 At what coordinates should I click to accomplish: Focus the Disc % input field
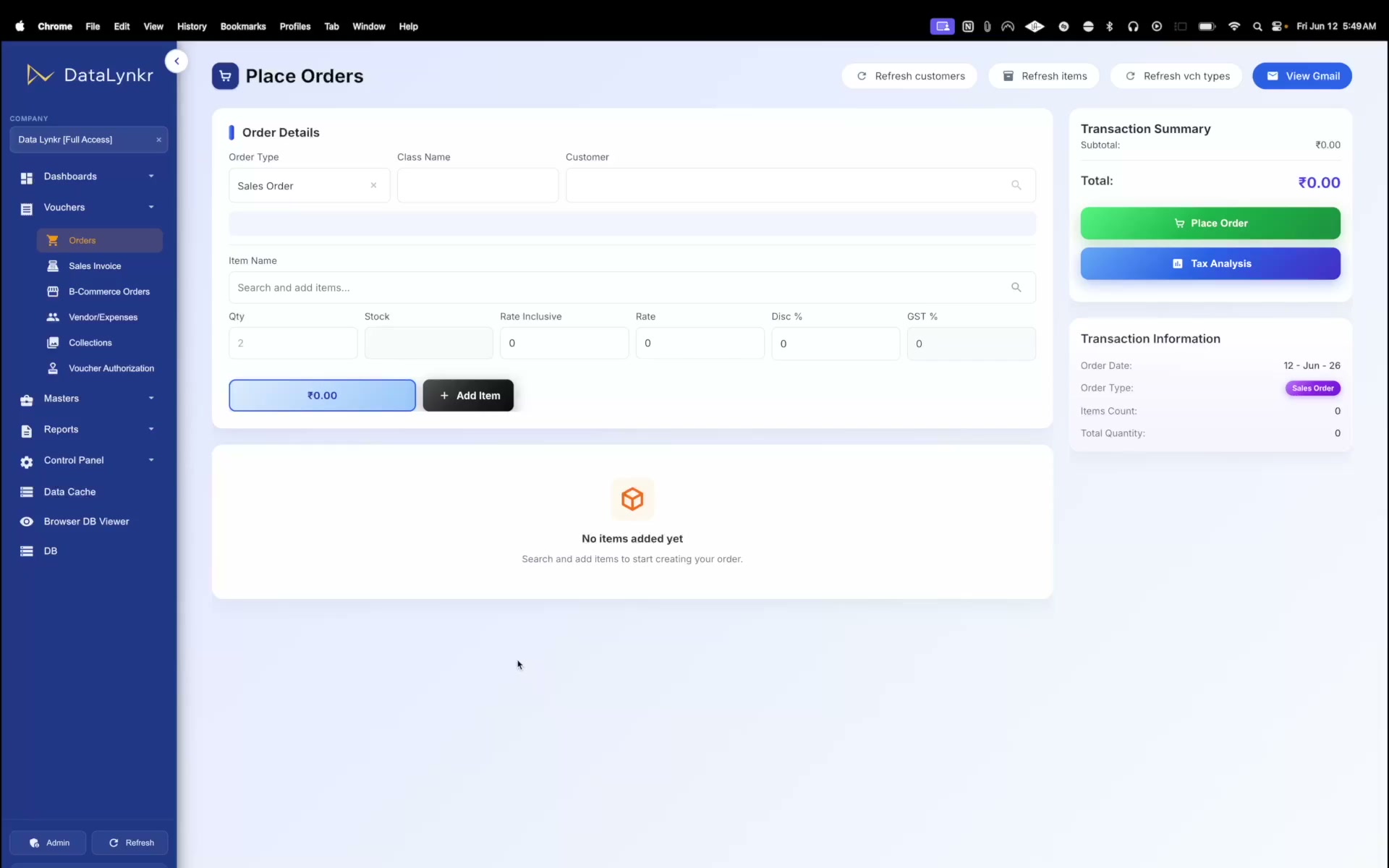tap(836, 343)
